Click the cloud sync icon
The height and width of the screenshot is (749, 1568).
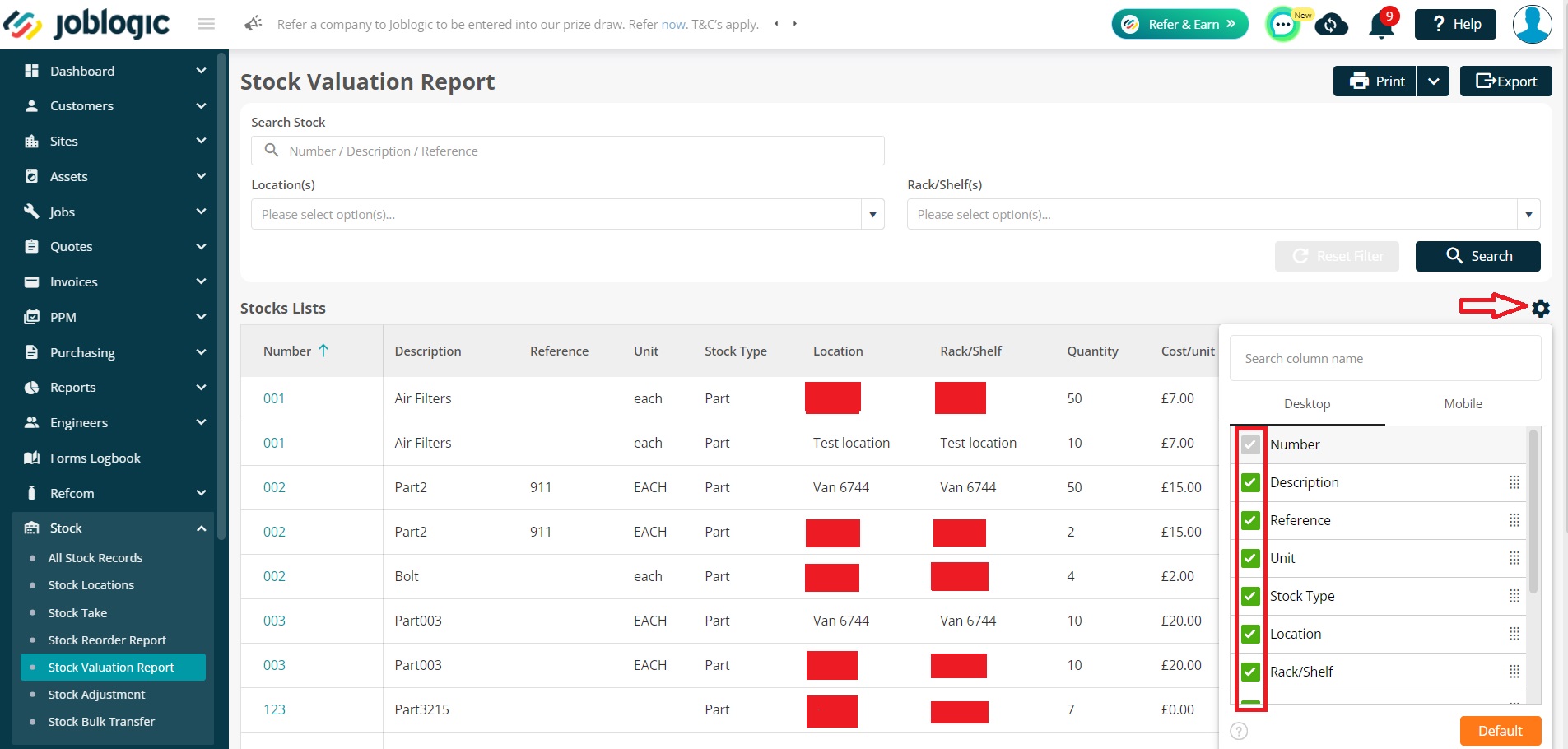pos(1331,25)
